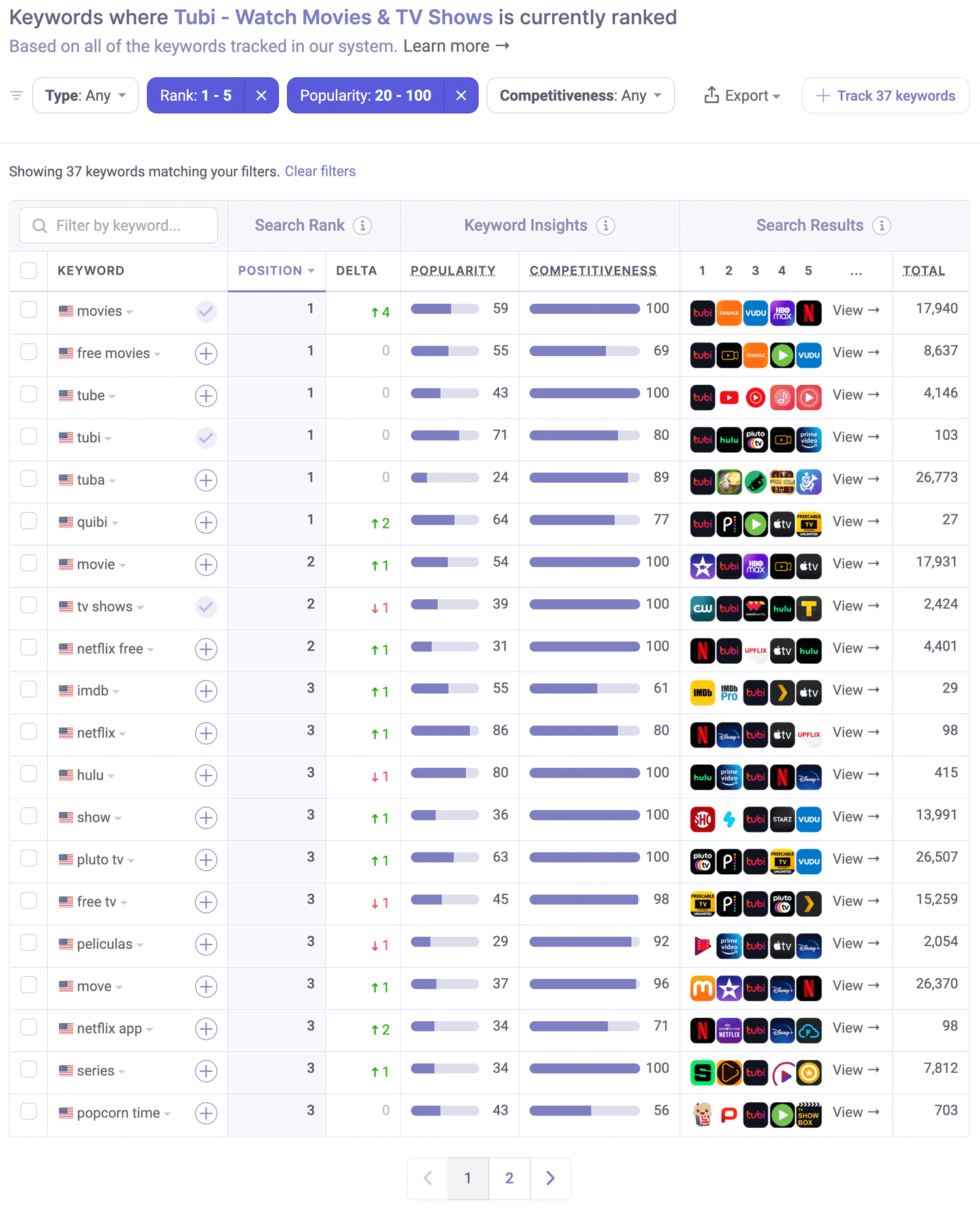Open the Export dropdown
Image resolution: width=980 pixels, height=1214 pixels.
coord(742,95)
